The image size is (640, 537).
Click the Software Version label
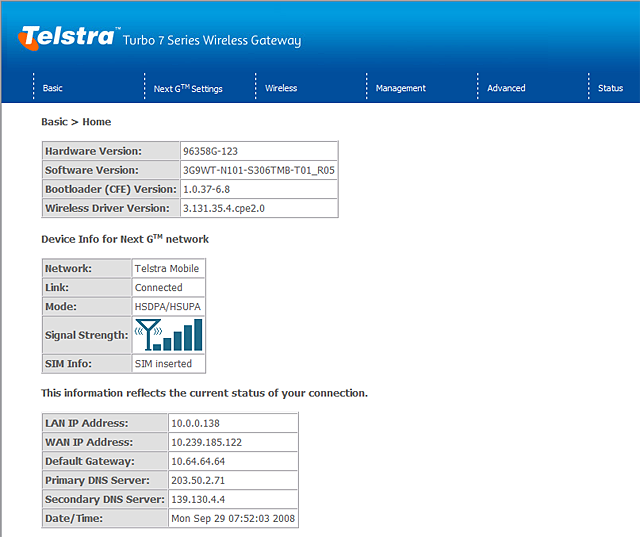pyautogui.click(x=92, y=170)
